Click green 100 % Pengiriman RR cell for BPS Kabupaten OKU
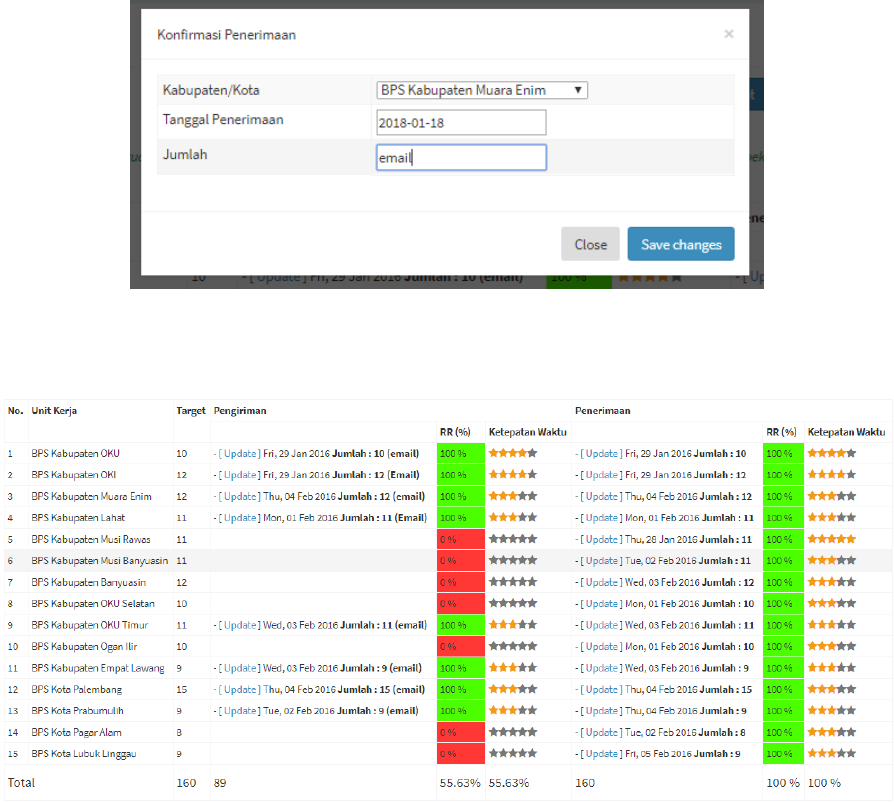Screen dimensions: 894x803 tap(461, 453)
